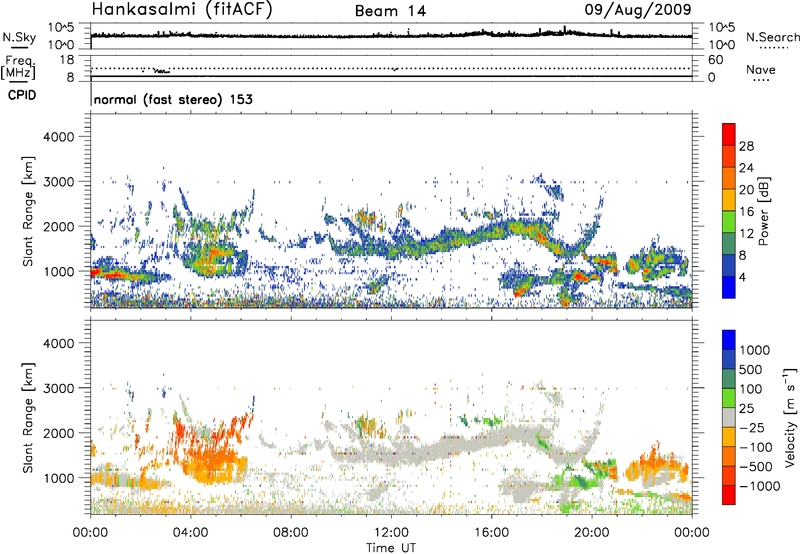Click the "500" label on the velocity colorbar
800x554 pixels.
pyautogui.click(x=753, y=370)
